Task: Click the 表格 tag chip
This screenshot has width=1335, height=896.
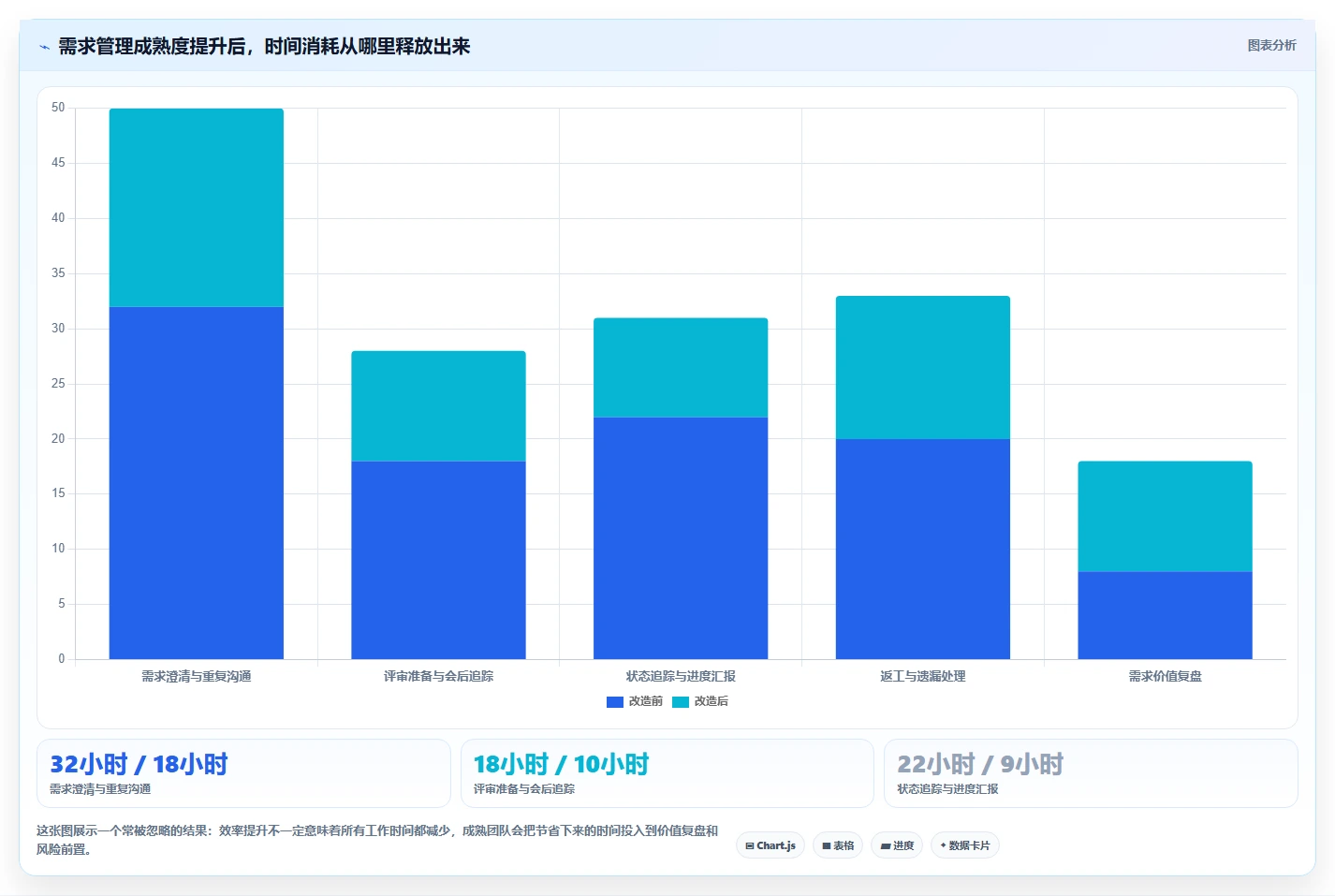Action: [x=838, y=845]
